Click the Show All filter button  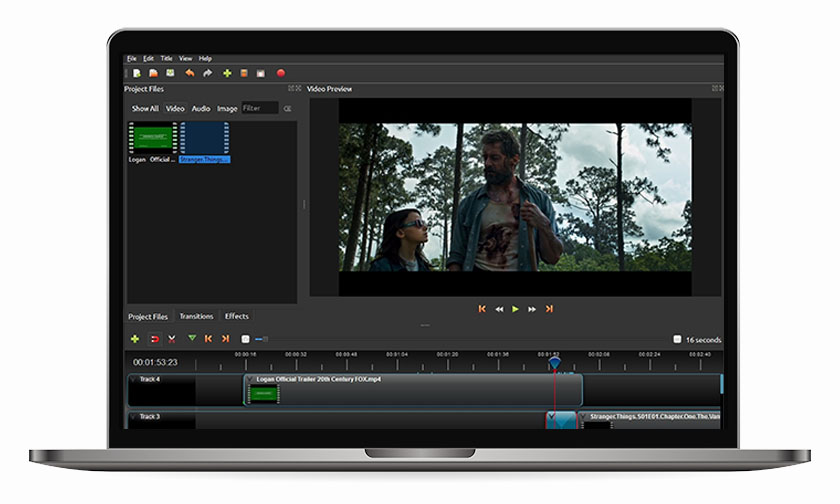pos(145,108)
